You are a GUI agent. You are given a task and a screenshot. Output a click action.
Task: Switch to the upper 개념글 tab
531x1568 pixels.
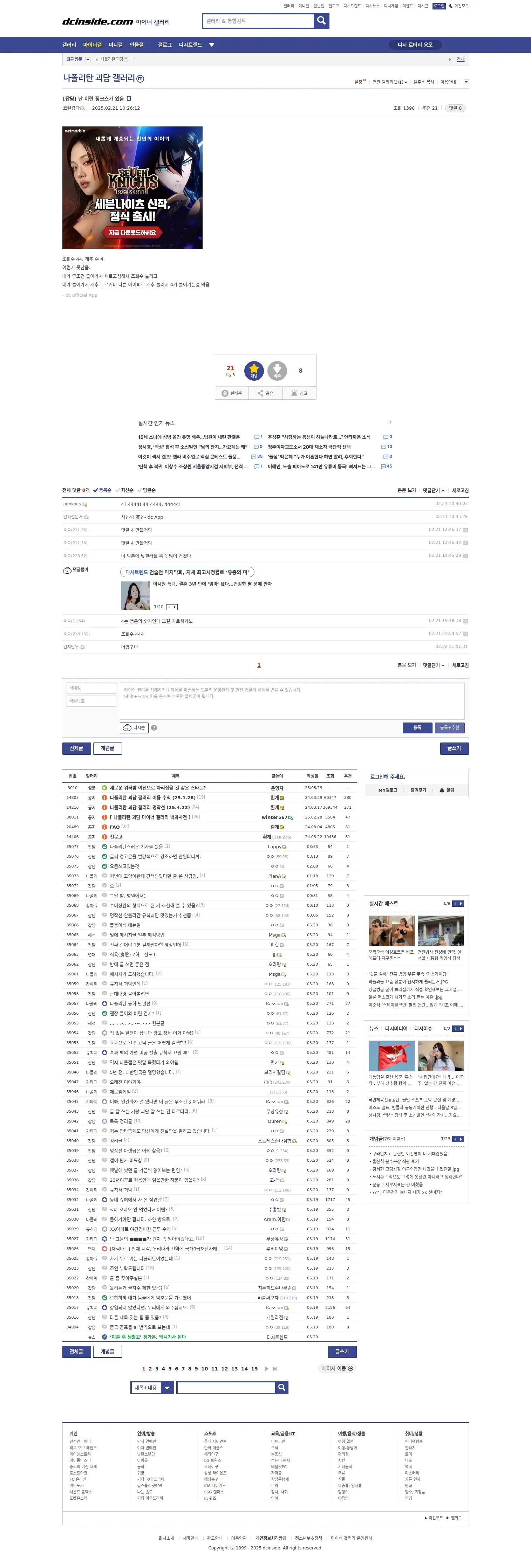coord(107,748)
